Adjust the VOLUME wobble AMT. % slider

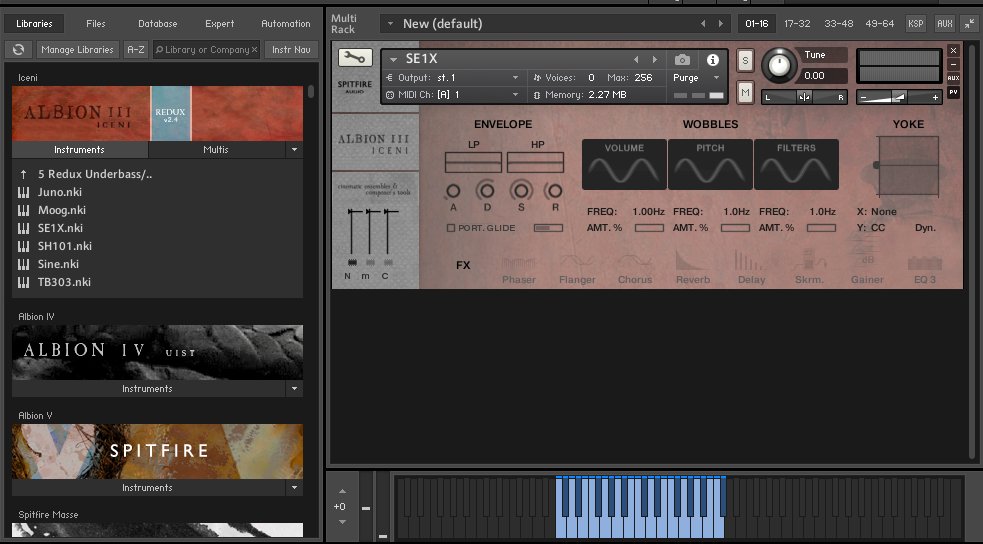[x=649, y=228]
